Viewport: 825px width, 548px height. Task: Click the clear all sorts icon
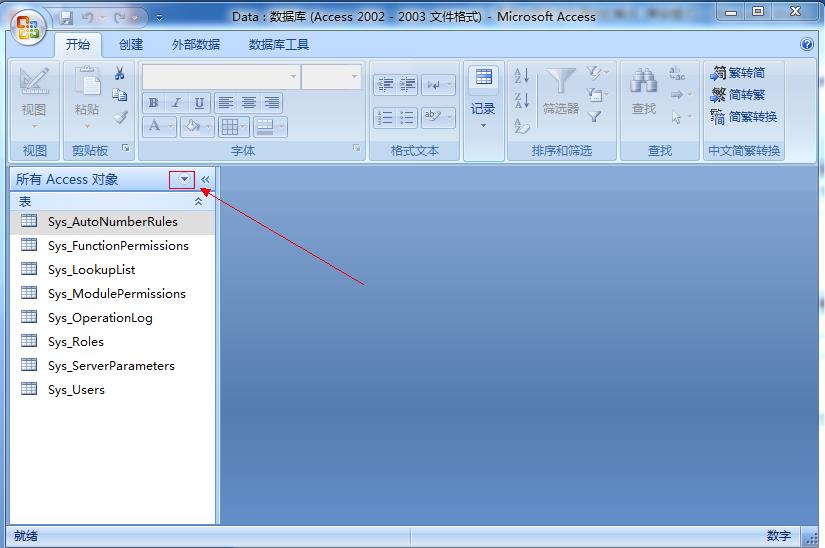tap(521, 125)
